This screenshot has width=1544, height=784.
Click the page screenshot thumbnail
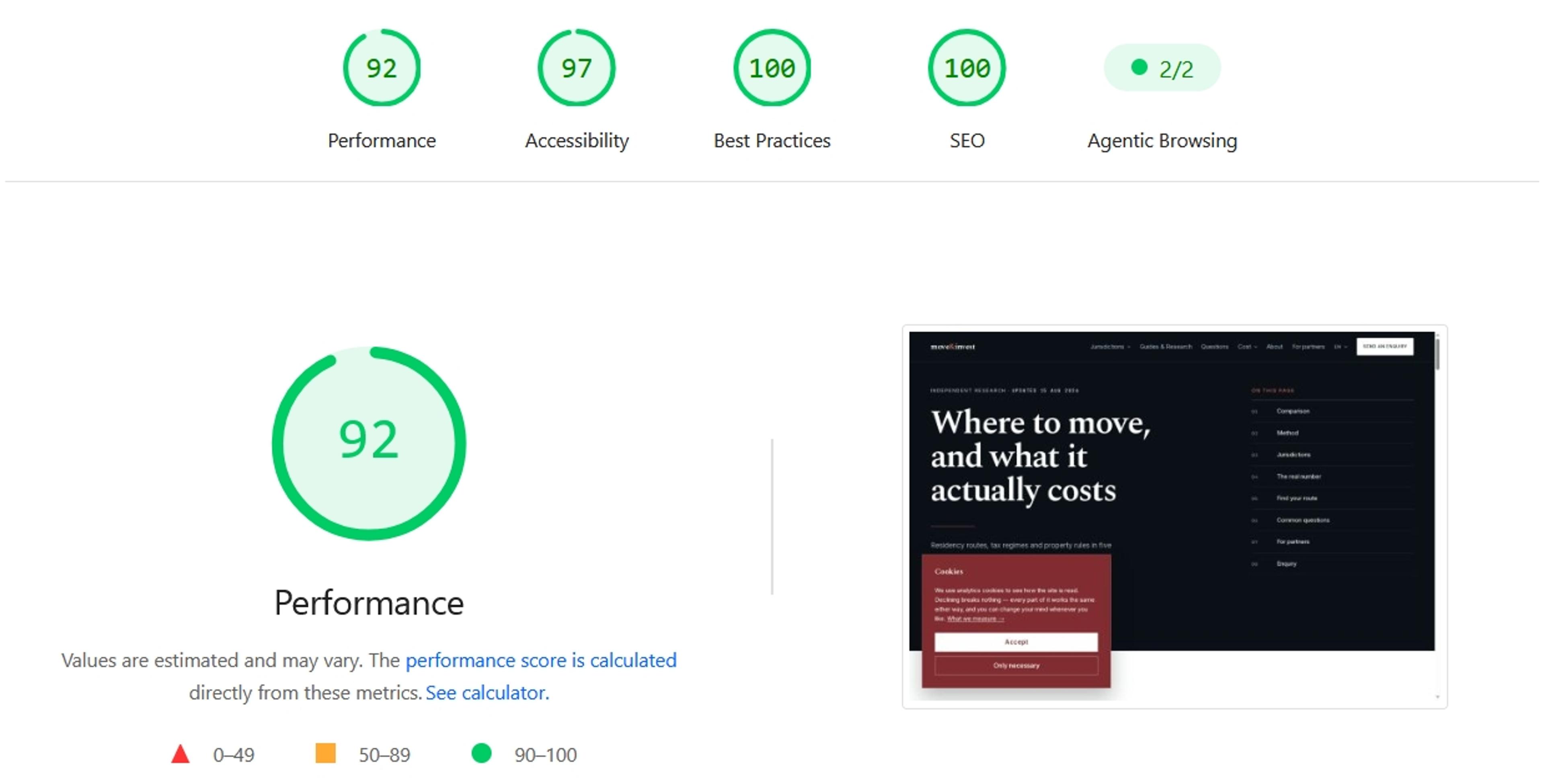1174,516
